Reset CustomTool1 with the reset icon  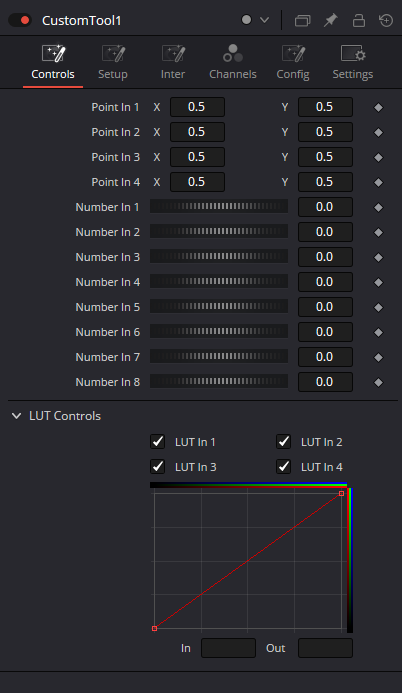(386, 20)
